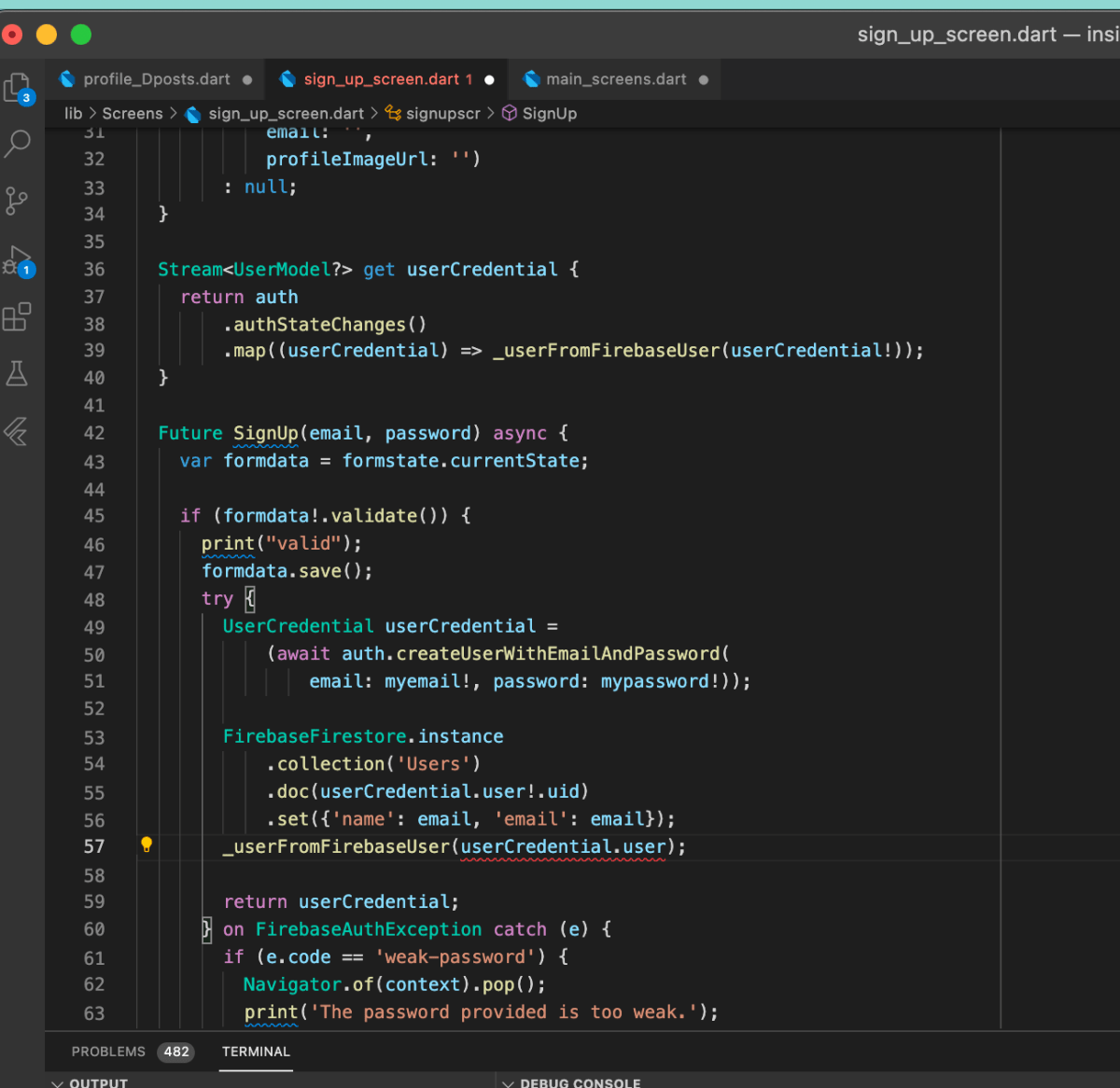
Task: Click Dart file icon on profile_Dposts.dart tab
Action: (67, 79)
